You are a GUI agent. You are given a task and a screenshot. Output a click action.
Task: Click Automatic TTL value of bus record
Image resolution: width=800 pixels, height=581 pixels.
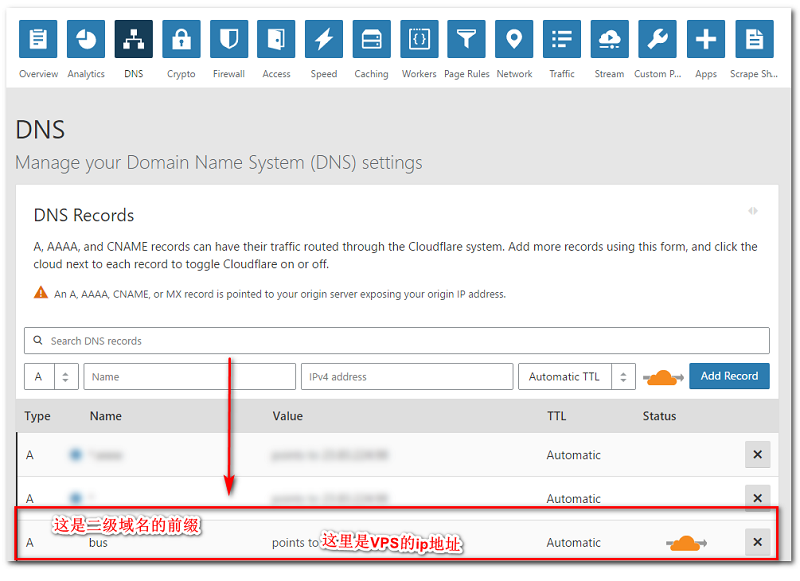(573, 543)
